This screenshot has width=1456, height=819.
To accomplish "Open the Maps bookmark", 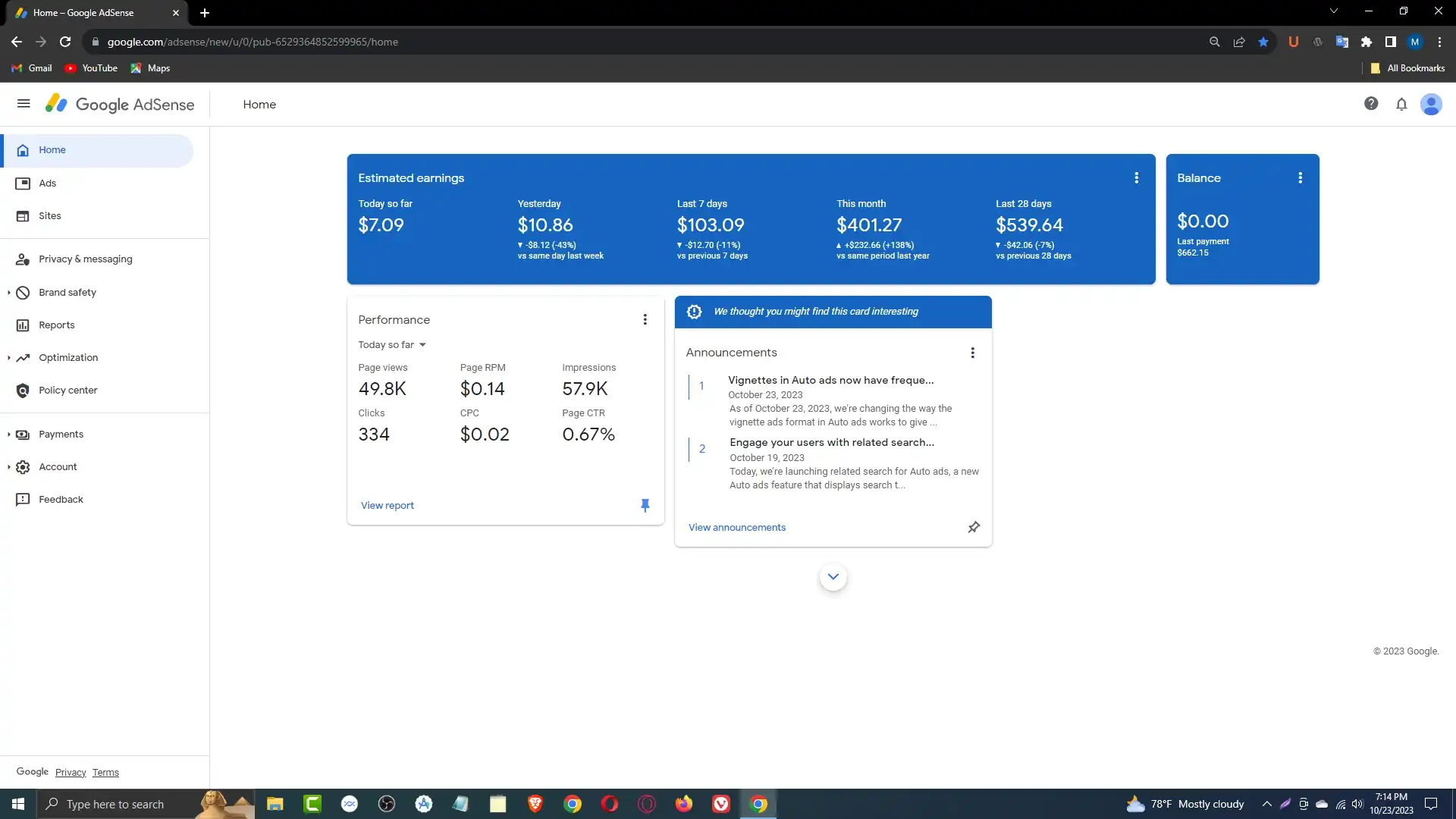I will pos(150,68).
